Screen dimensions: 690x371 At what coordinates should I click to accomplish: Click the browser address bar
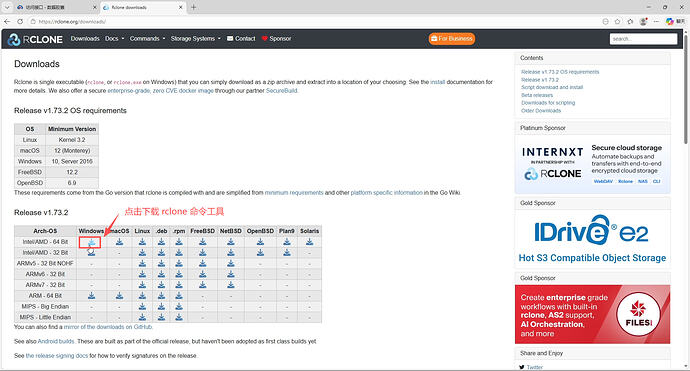pos(312,21)
